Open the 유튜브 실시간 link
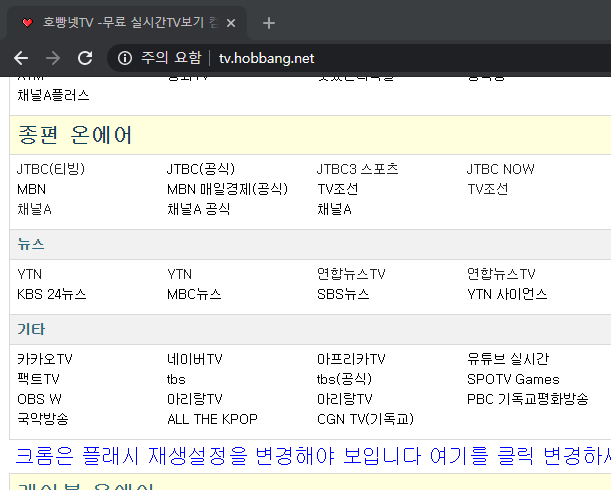611x490 pixels. click(508, 359)
